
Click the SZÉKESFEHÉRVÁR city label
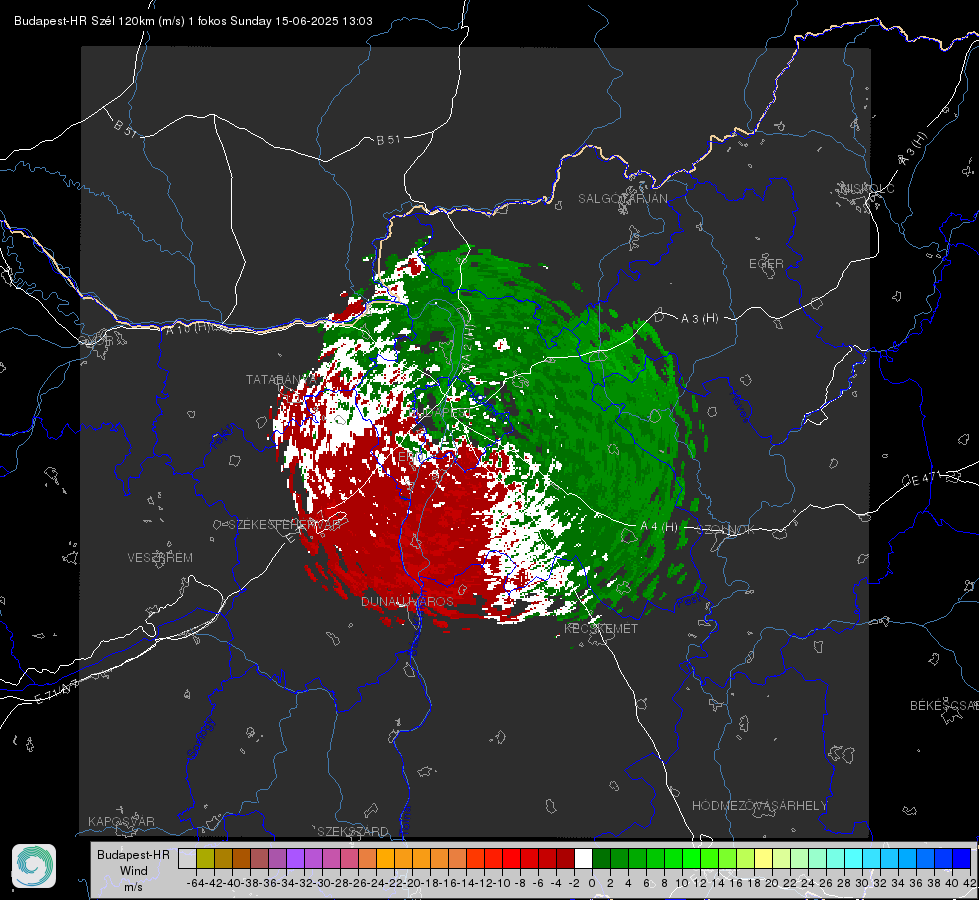pyautogui.click(x=285, y=525)
